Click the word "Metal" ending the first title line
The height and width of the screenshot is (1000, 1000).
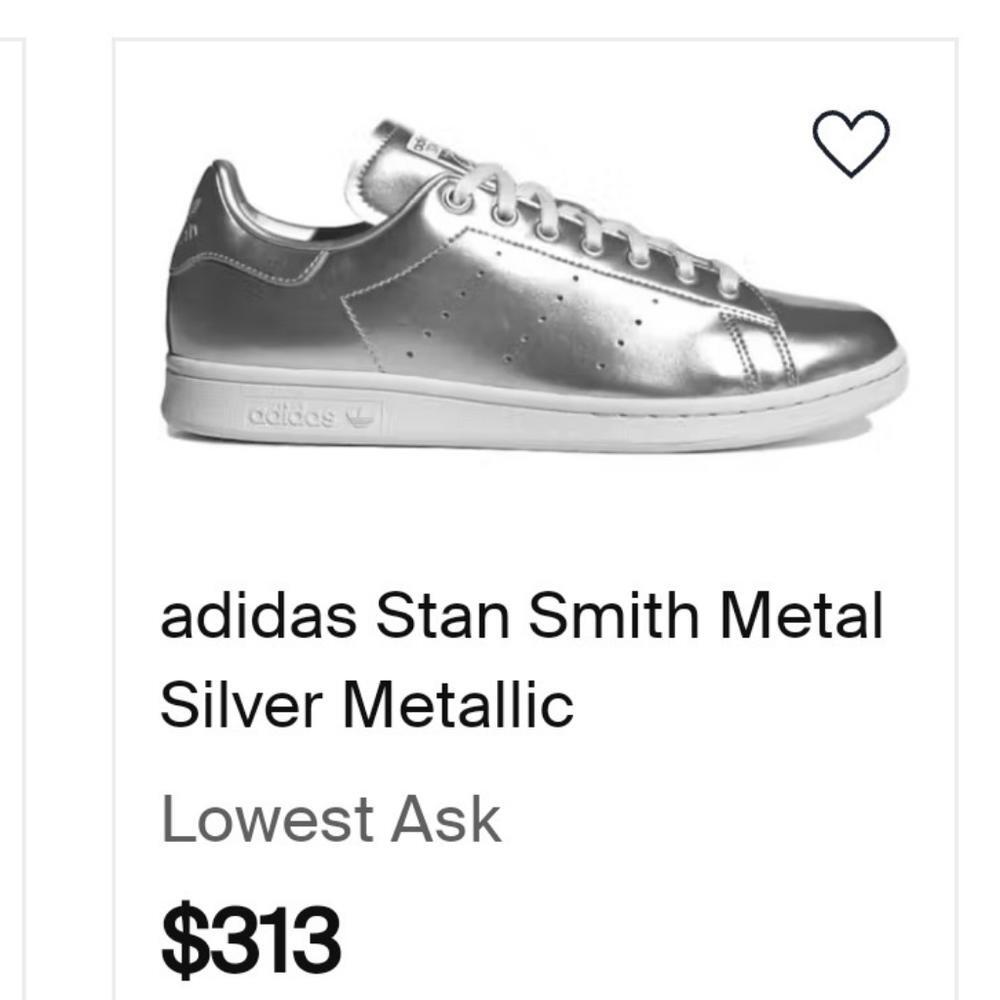click(x=802, y=617)
